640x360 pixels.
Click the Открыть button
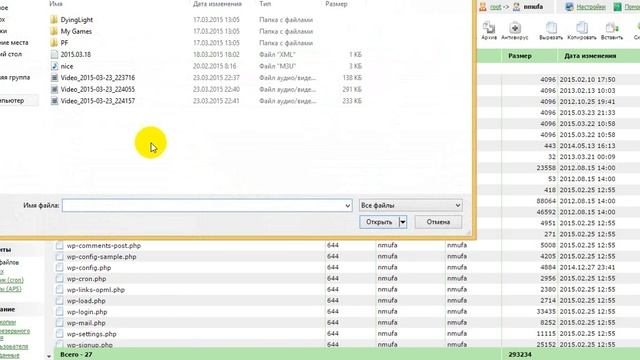379,222
